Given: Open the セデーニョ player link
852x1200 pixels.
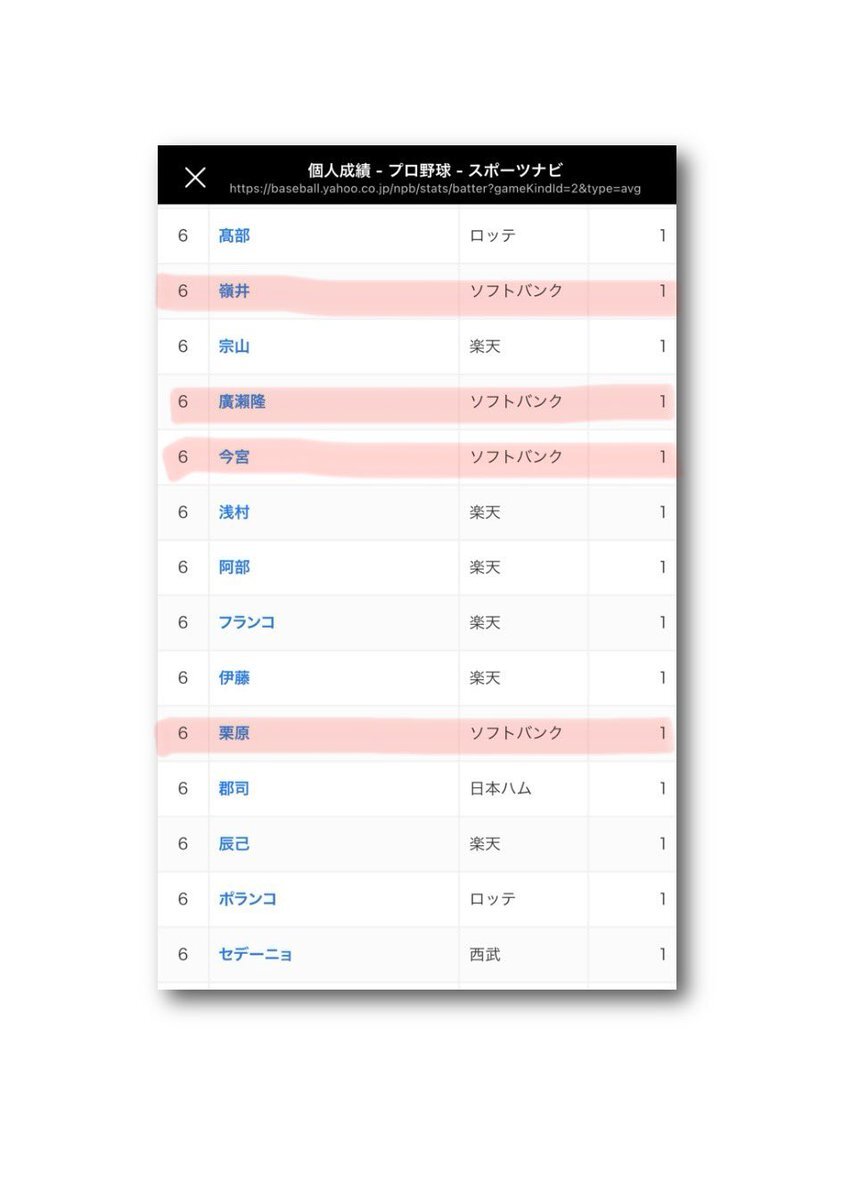Looking at the screenshot, I should click(x=256, y=955).
